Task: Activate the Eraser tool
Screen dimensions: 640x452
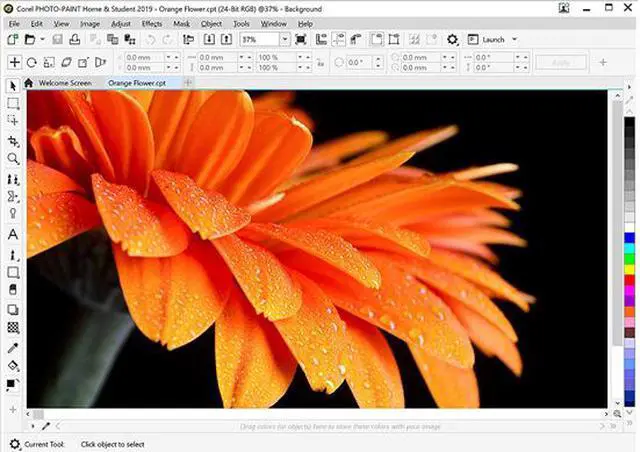Action: tap(13, 289)
